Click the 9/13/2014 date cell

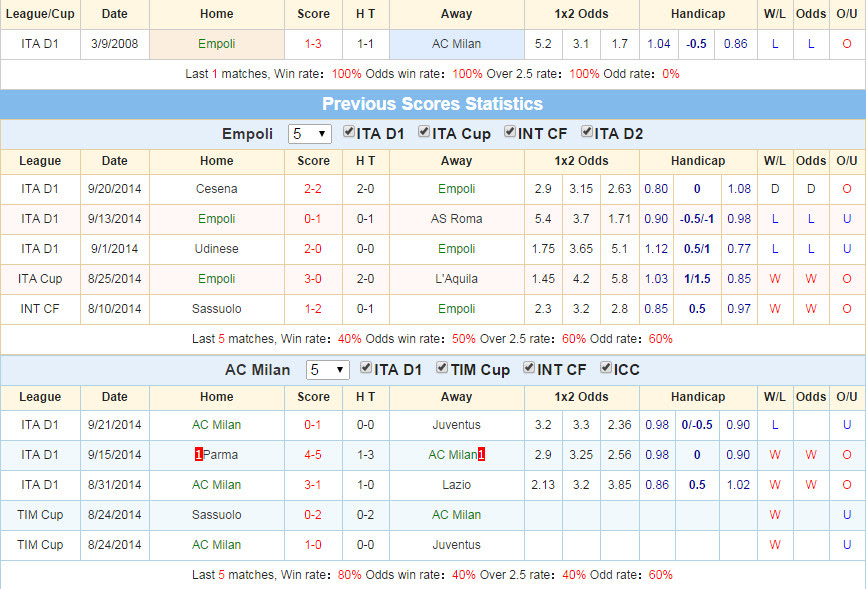tap(114, 218)
